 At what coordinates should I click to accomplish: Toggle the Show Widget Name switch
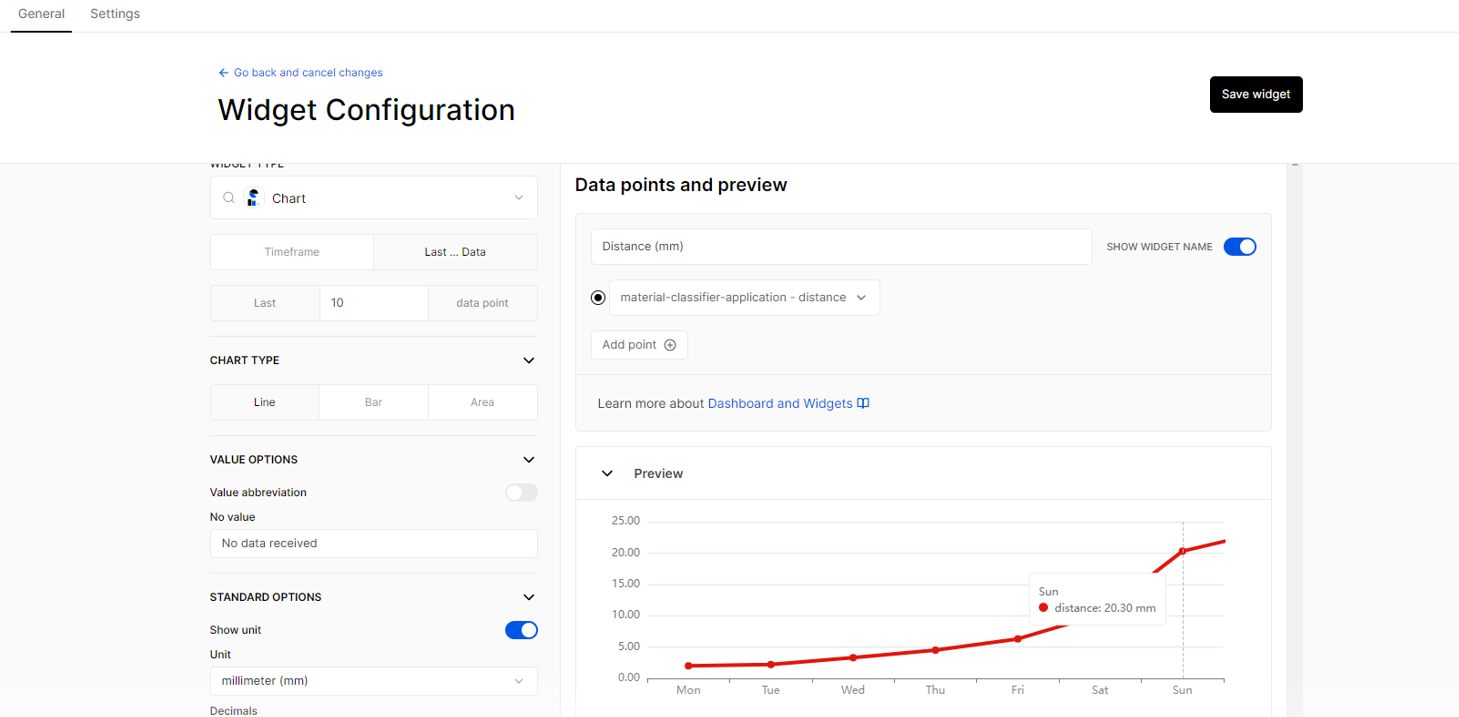coord(1240,247)
